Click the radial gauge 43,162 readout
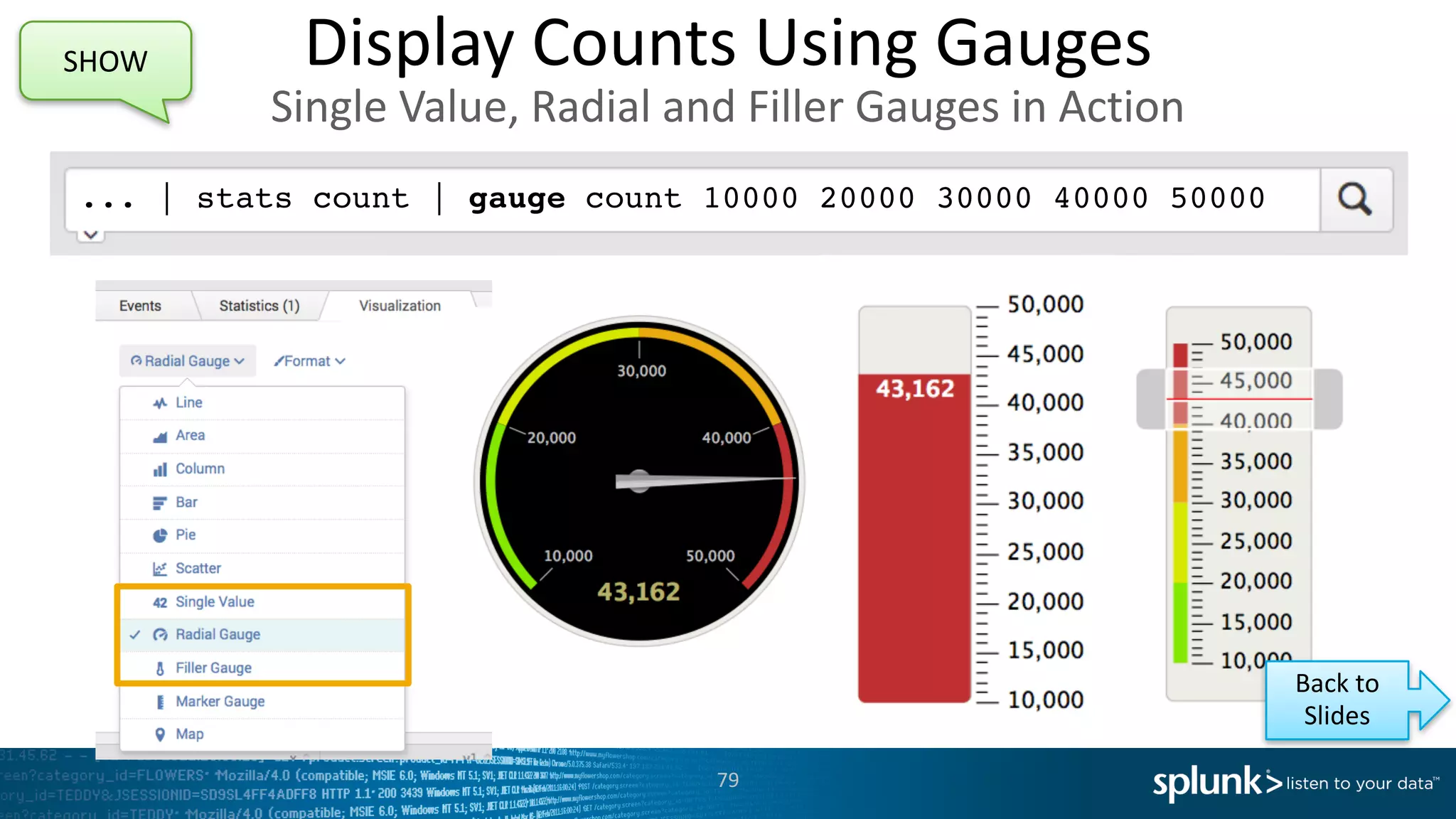The image size is (1456, 819). [638, 591]
